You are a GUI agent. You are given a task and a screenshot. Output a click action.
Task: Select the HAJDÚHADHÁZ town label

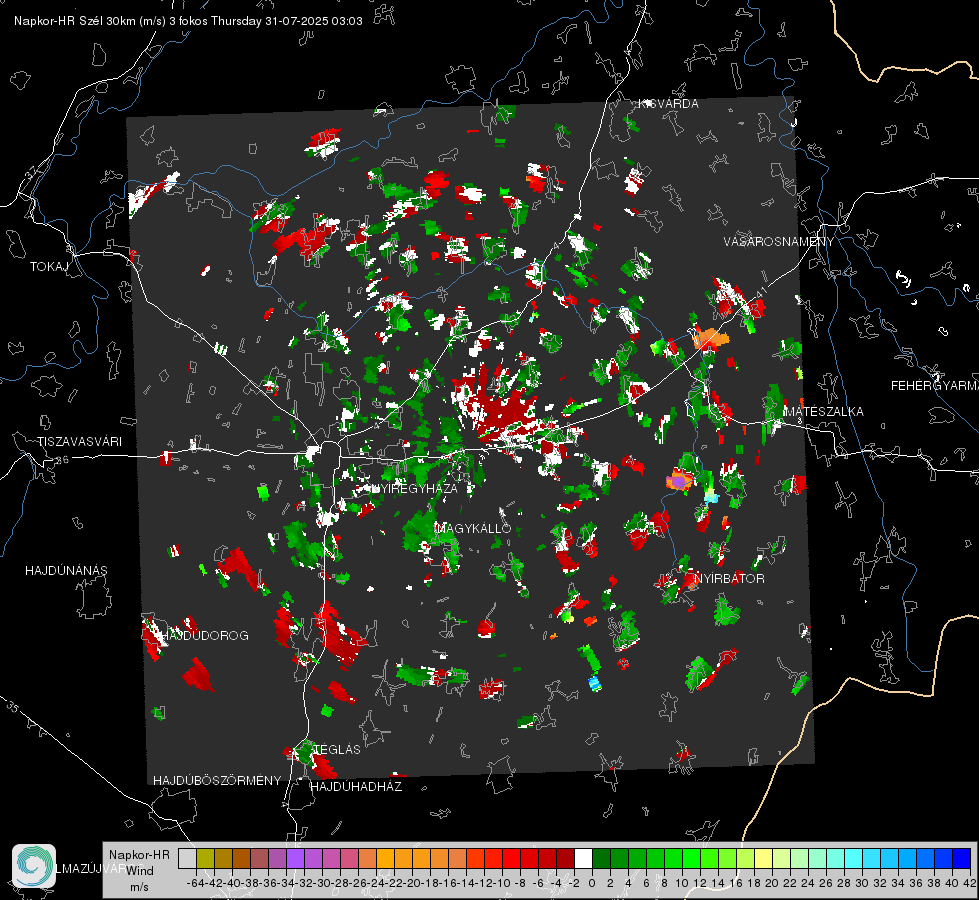coord(357,786)
